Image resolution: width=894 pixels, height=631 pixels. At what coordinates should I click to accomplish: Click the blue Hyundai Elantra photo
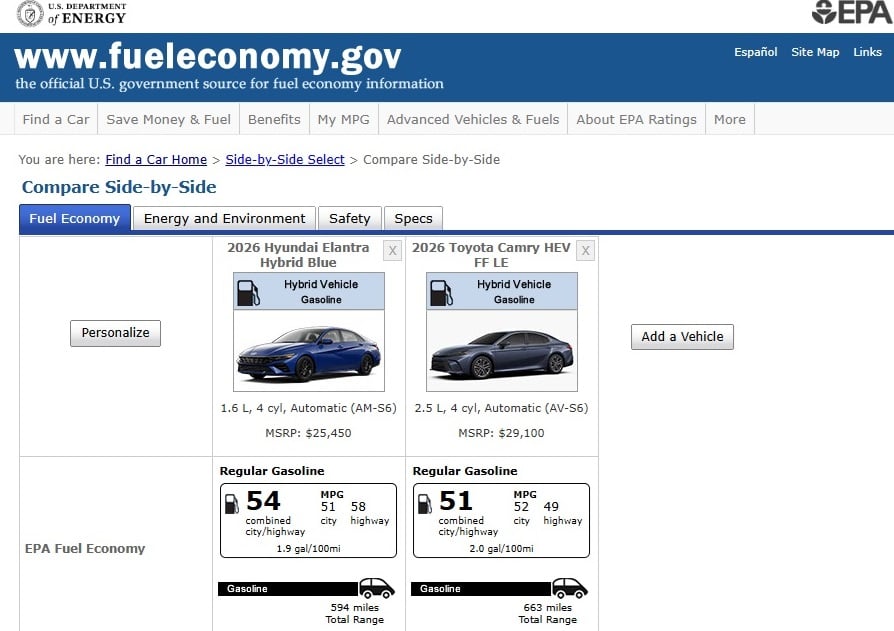pos(309,351)
